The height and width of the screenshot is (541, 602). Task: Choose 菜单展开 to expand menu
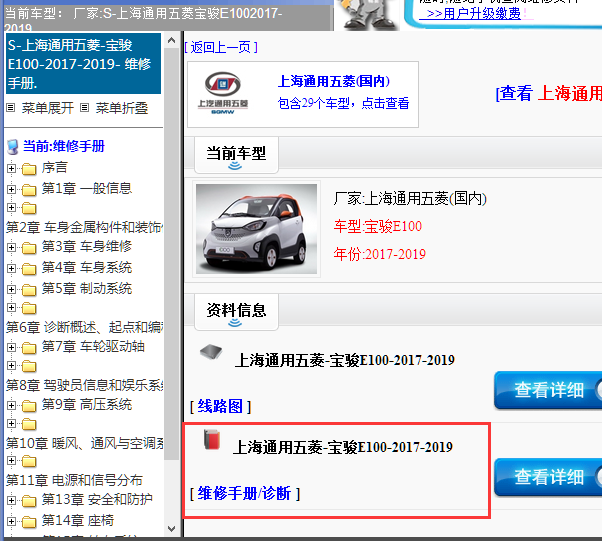(48, 108)
